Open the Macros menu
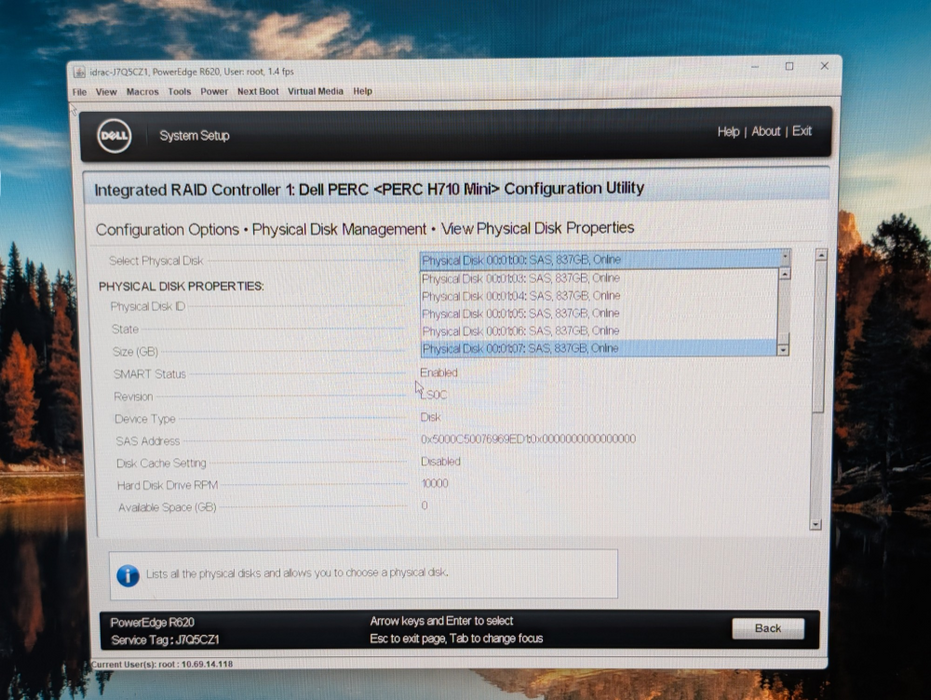The width and height of the screenshot is (931, 700). 142,92
